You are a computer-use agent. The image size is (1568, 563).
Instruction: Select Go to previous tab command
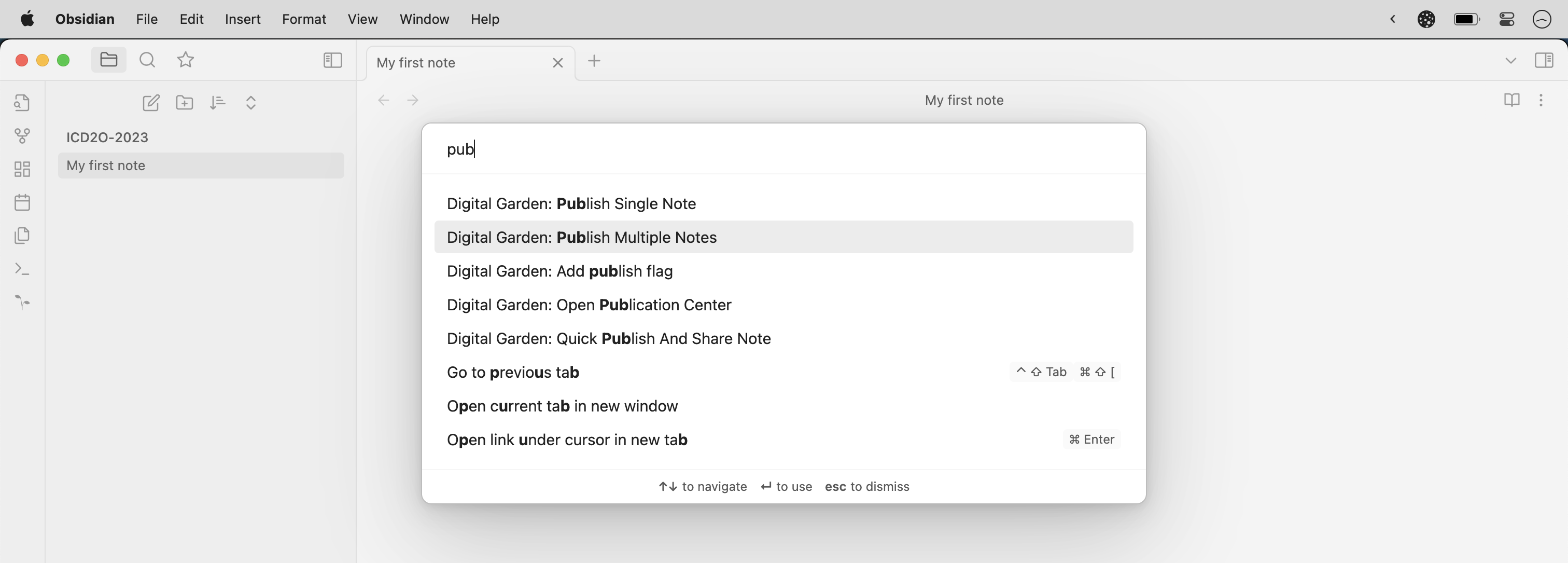tap(783, 372)
